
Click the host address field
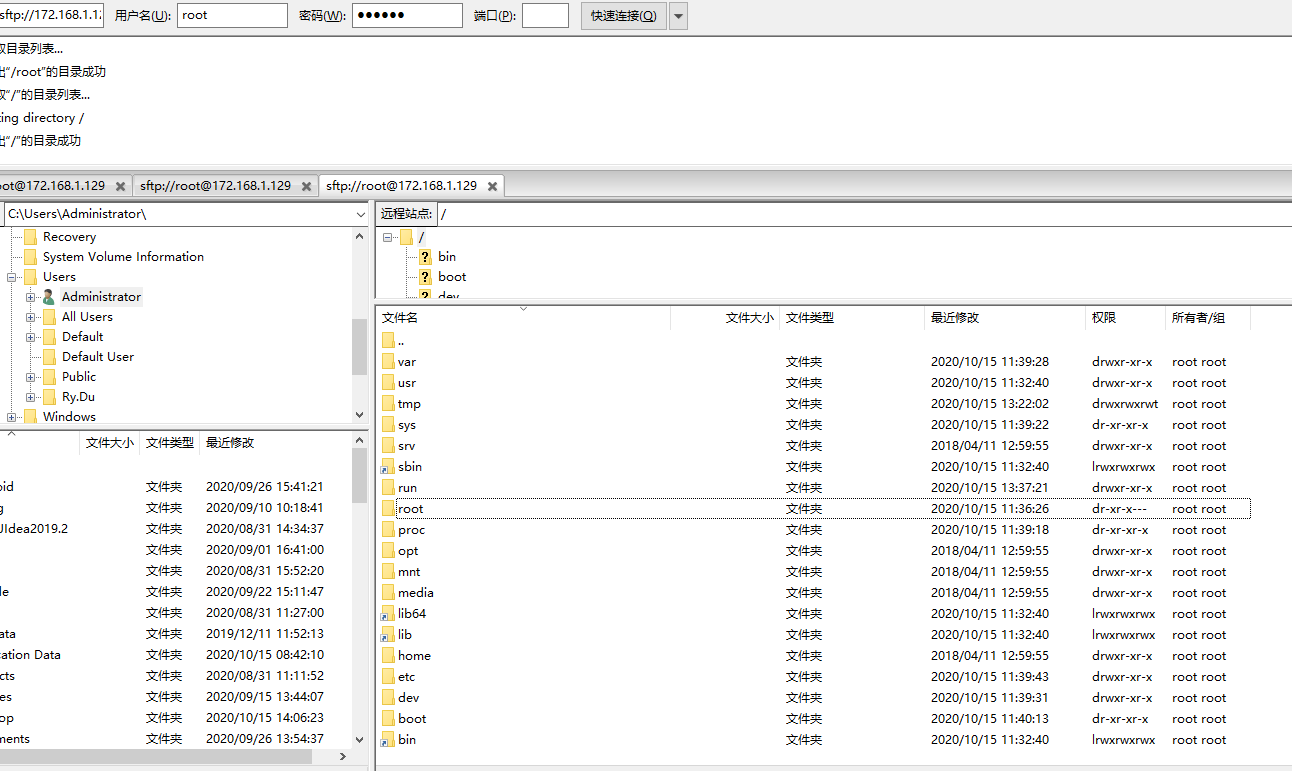pyautogui.click(x=50, y=15)
